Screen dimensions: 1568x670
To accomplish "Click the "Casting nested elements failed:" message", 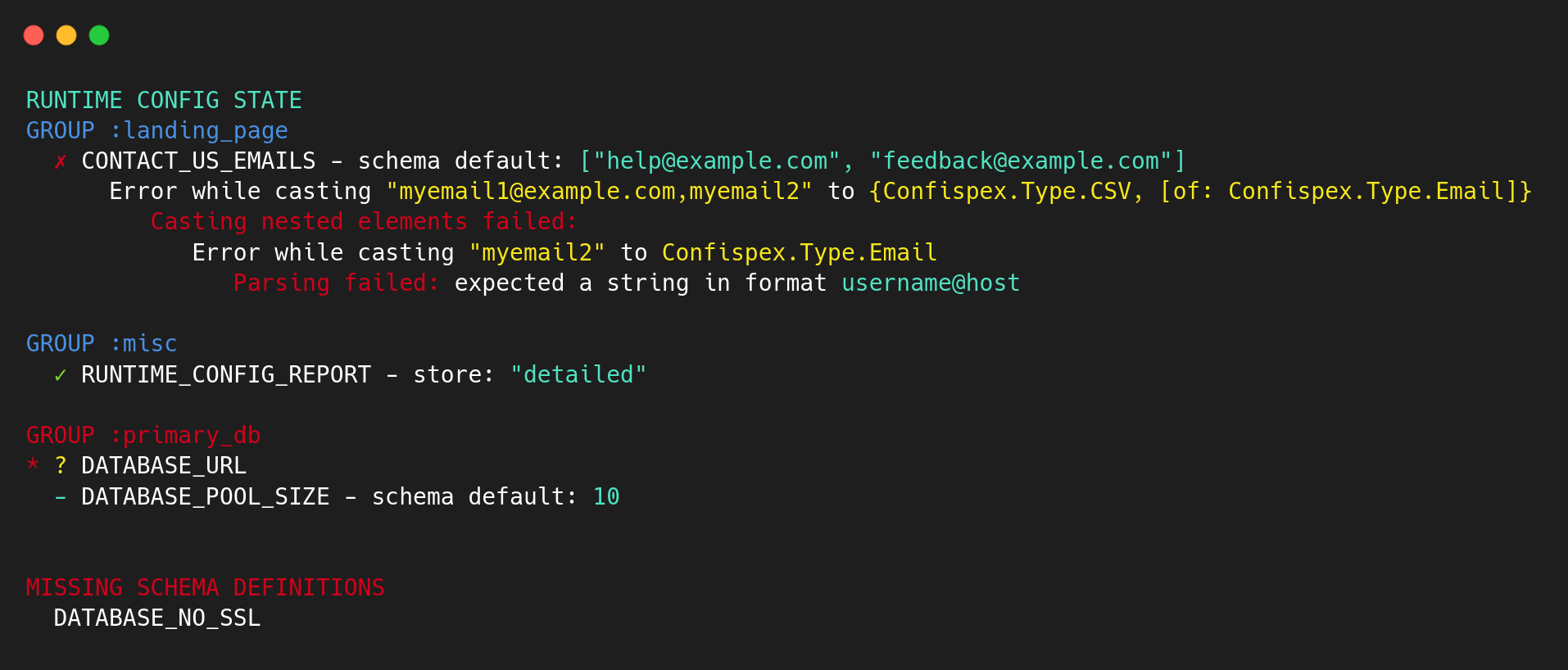I will point(364,222).
